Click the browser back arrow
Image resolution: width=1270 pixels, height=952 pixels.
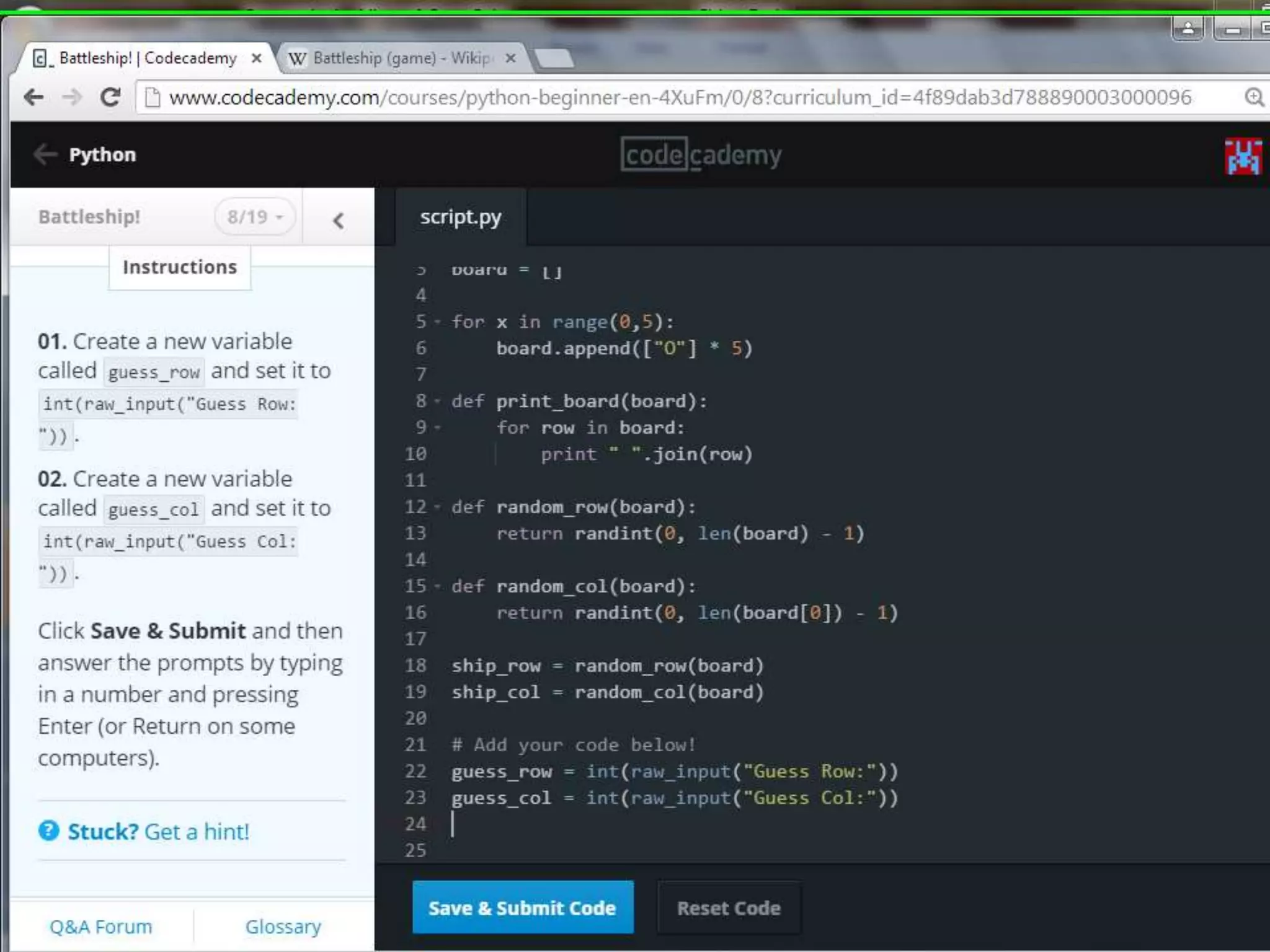(33, 97)
